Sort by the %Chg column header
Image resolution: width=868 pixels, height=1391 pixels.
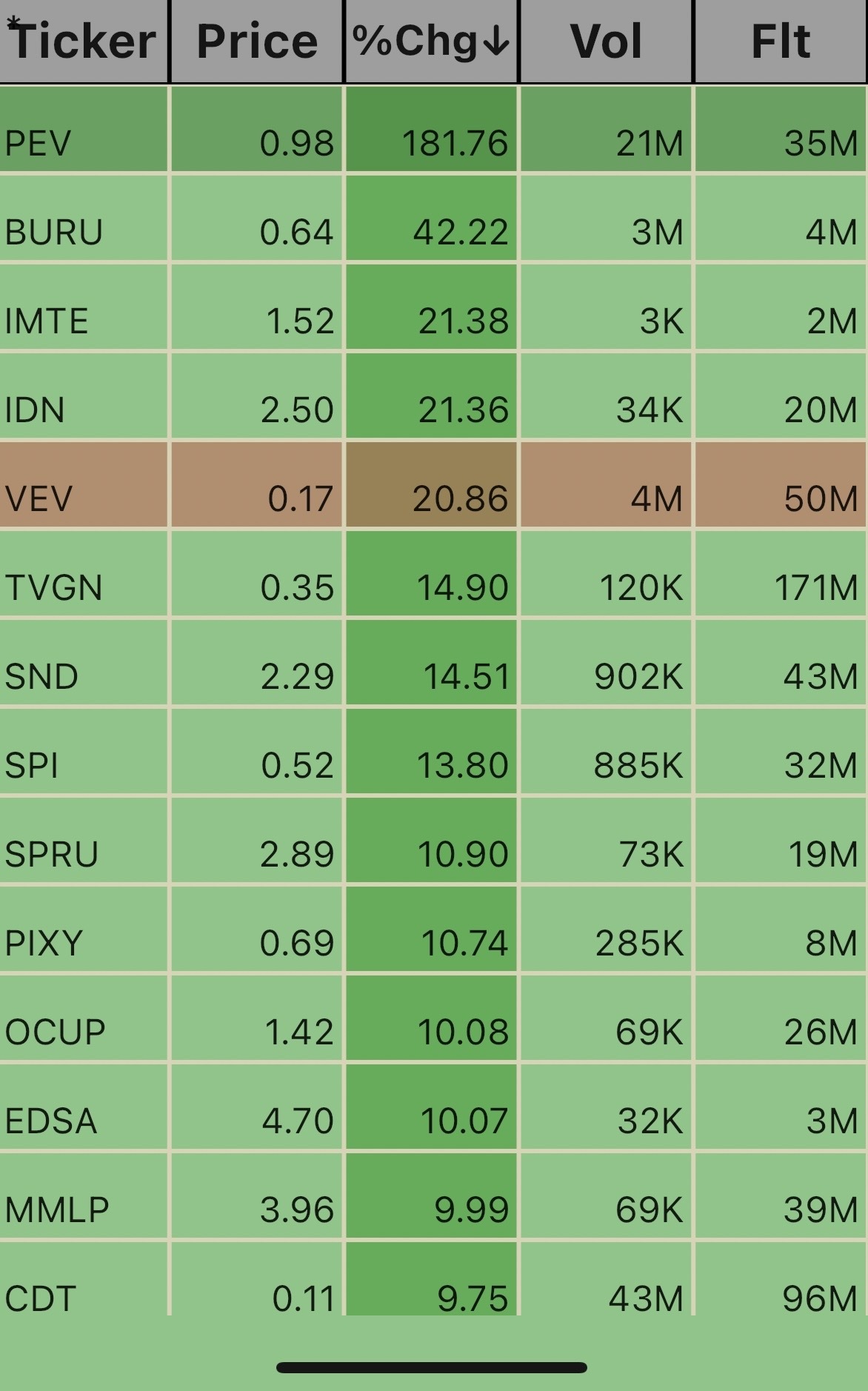coord(431,41)
